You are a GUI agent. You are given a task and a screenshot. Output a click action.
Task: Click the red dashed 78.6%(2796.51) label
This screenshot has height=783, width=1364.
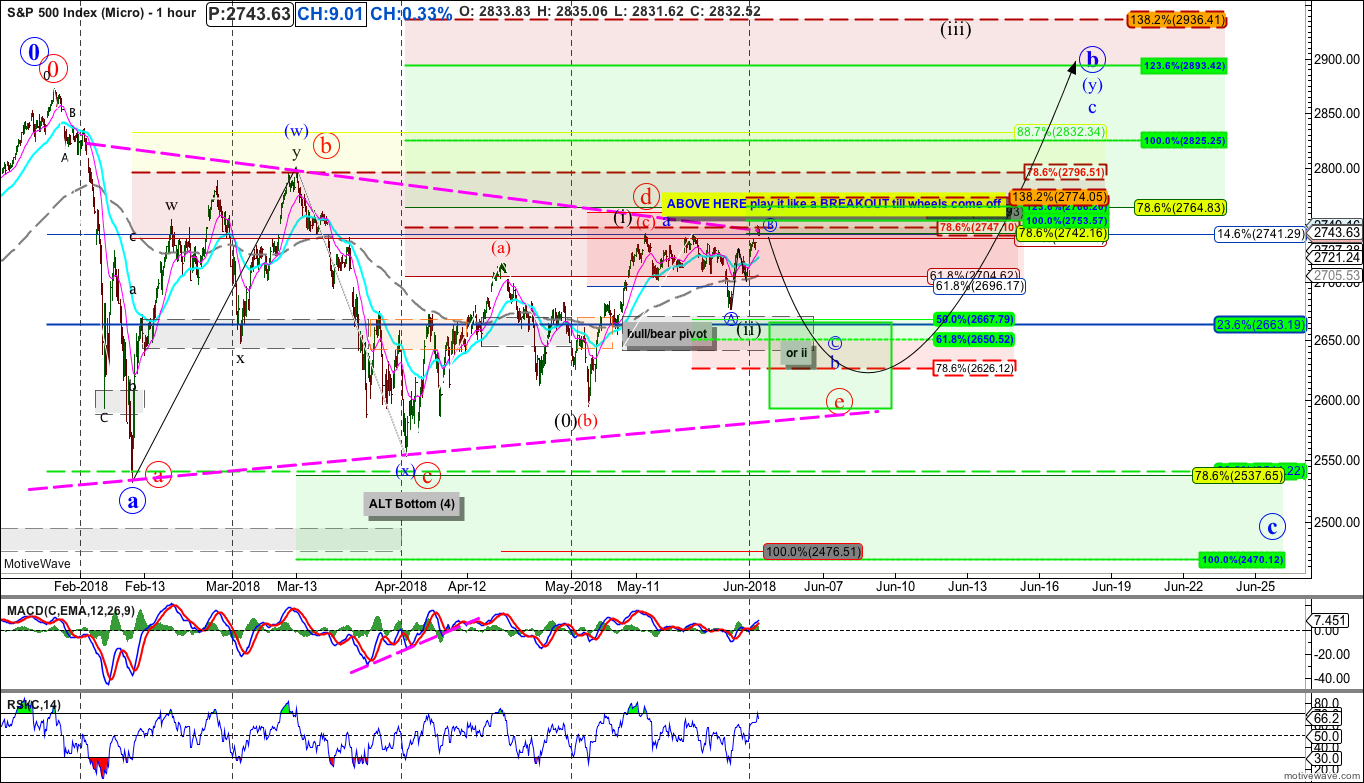click(x=1065, y=171)
